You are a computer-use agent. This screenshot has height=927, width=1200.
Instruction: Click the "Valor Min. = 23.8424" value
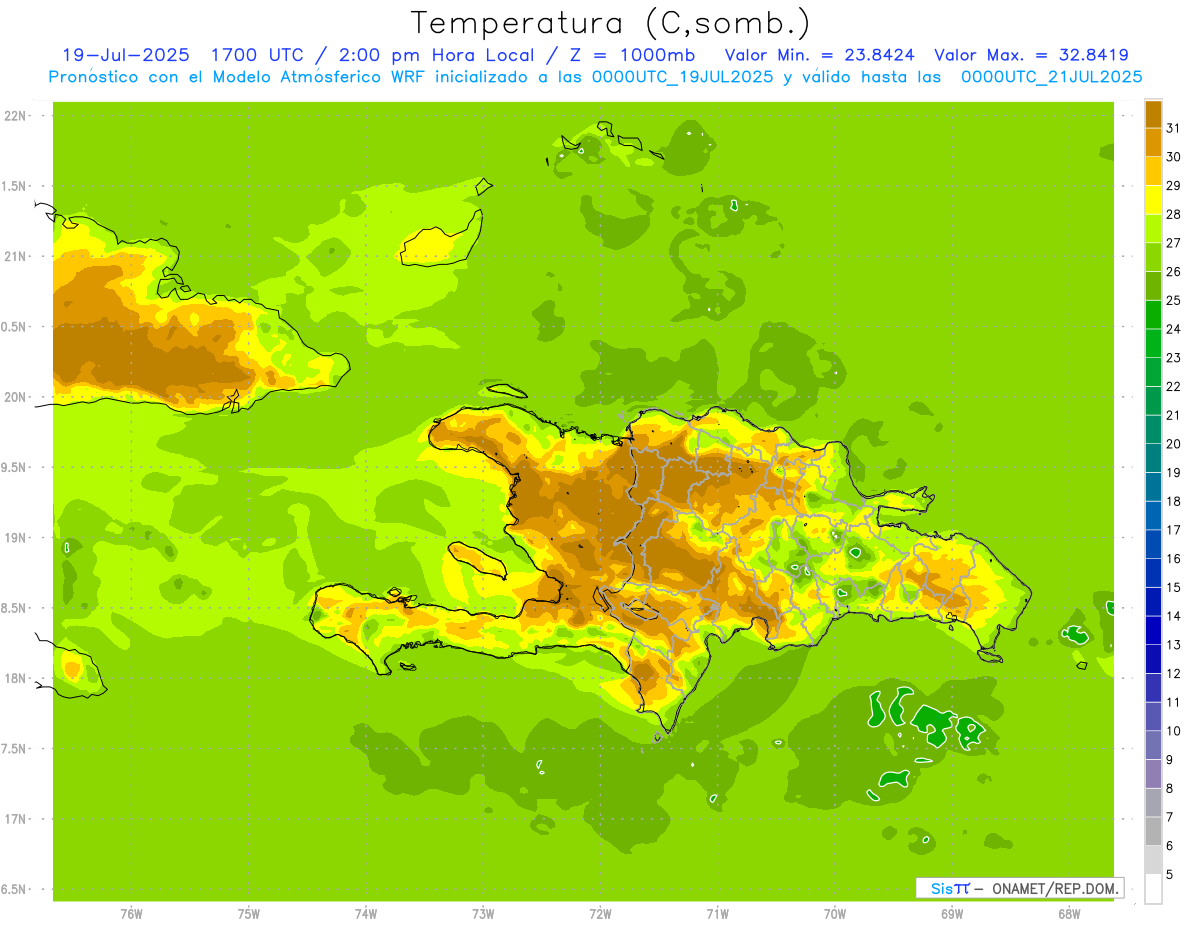(822, 55)
